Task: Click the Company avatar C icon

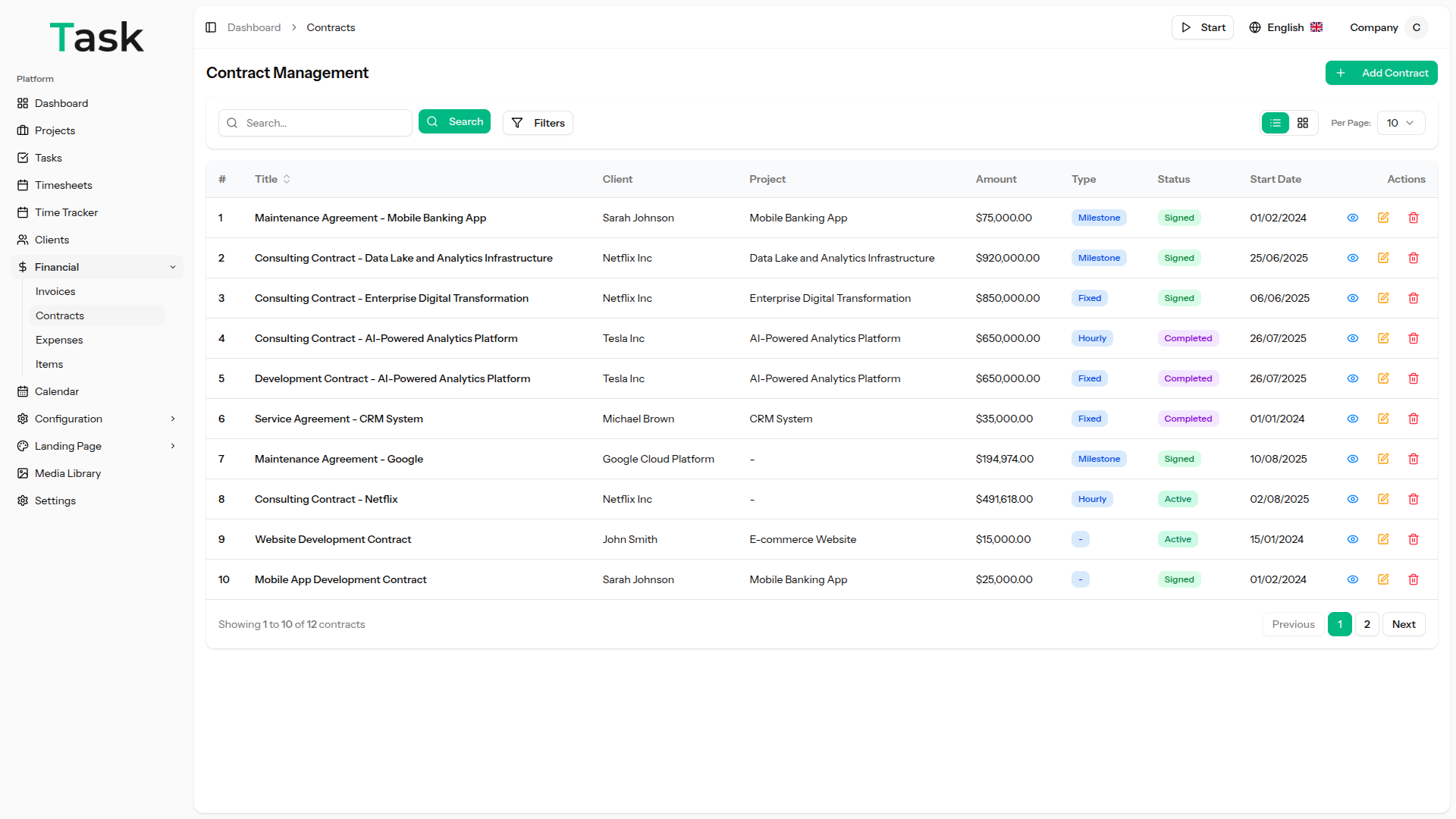Action: [x=1416, y=27]
